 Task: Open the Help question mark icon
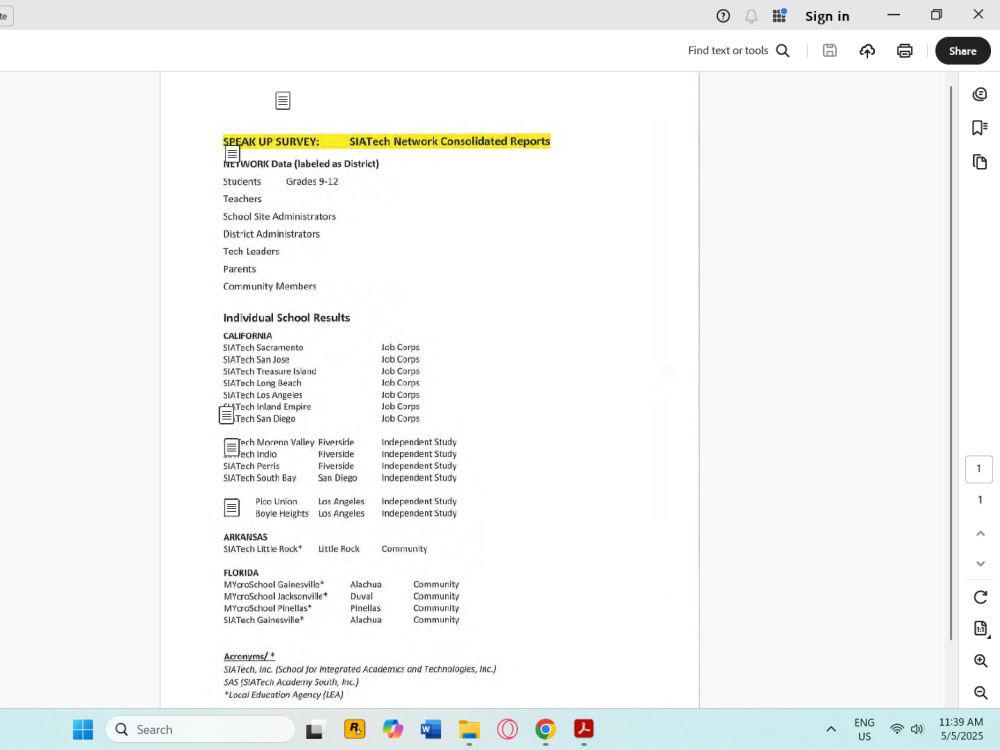tap(723, 16)
